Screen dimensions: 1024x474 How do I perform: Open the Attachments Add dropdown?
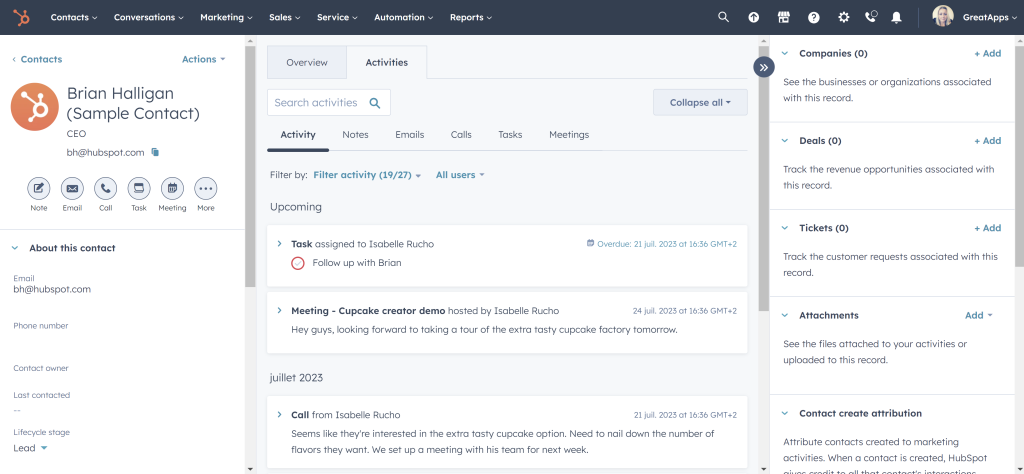[x=978, y=315]
